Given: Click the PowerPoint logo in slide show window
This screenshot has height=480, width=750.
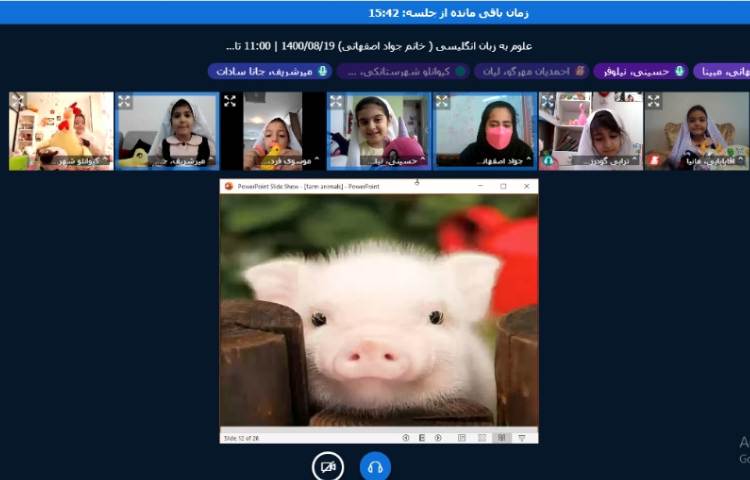Looking at the screenshot, I should click(229, 186).
